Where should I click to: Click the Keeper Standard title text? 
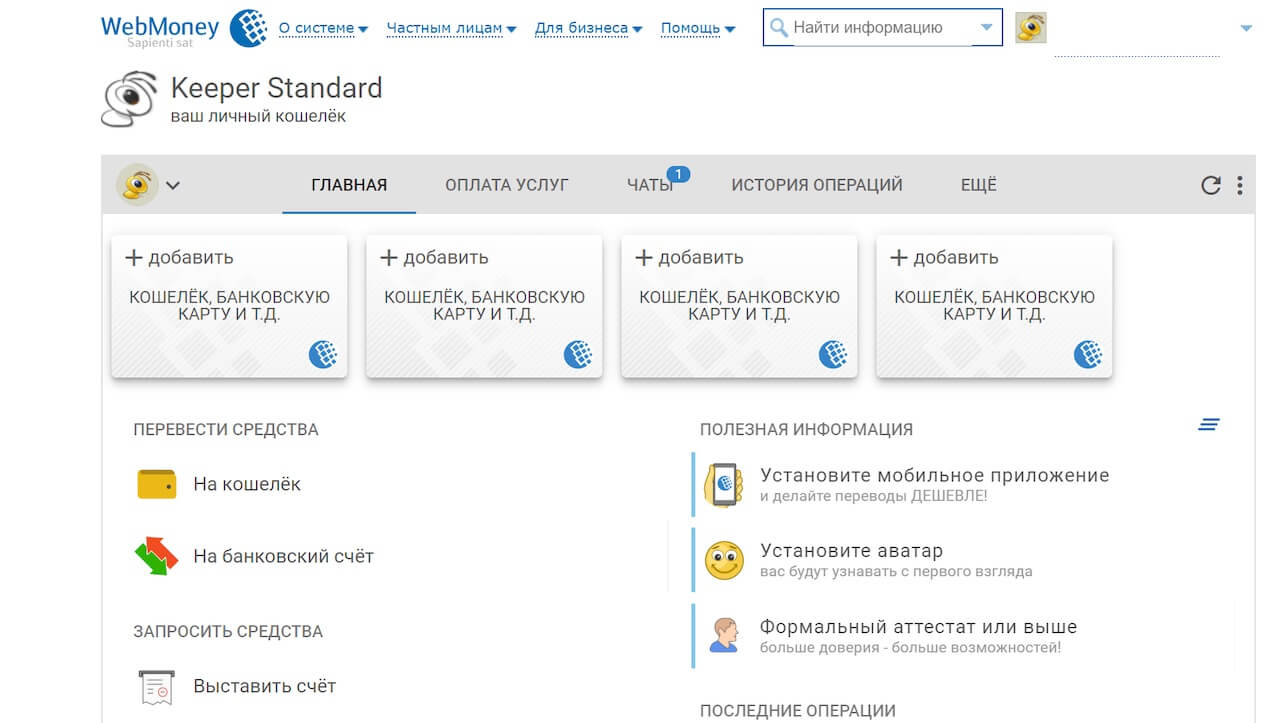277,88
